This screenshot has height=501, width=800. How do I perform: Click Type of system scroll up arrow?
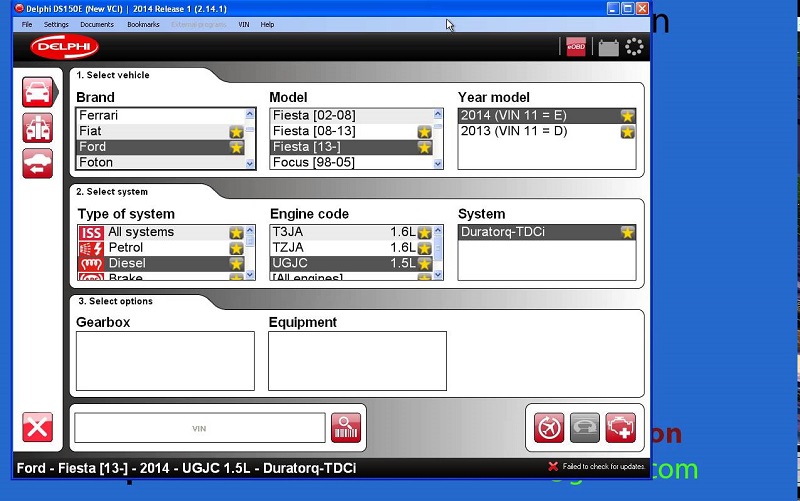pyautogui.click(x=249, y=230)
